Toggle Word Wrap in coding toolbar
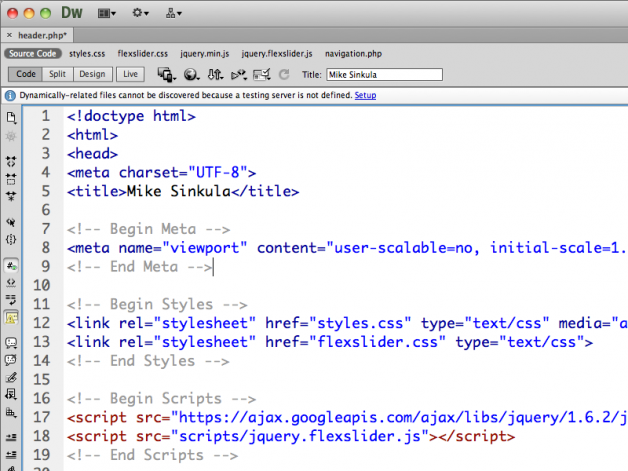Image resolution: width=628 pixels, height=471 pixels. tap(11, 300)
